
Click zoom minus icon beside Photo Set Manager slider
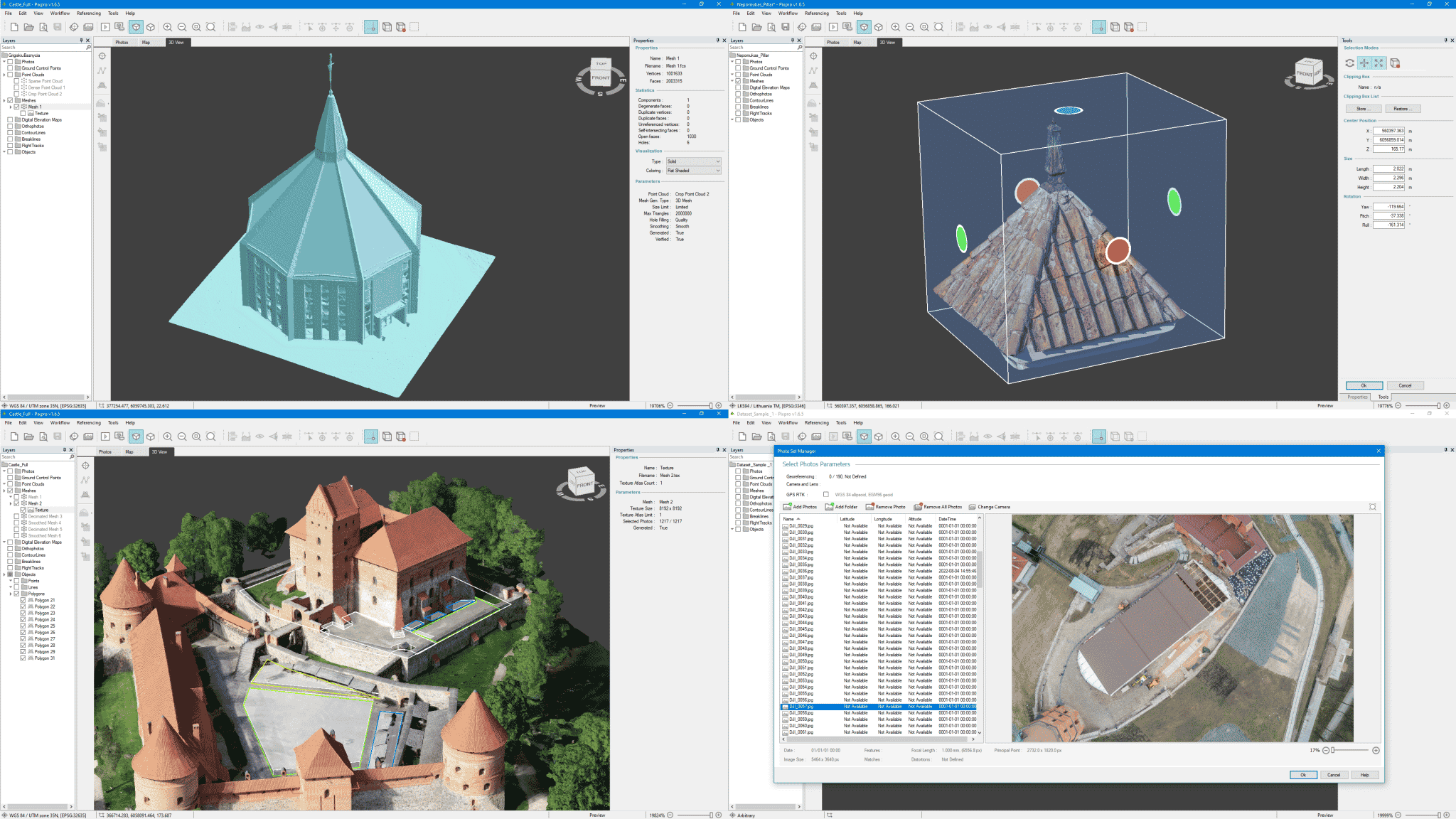point(1325,750)
